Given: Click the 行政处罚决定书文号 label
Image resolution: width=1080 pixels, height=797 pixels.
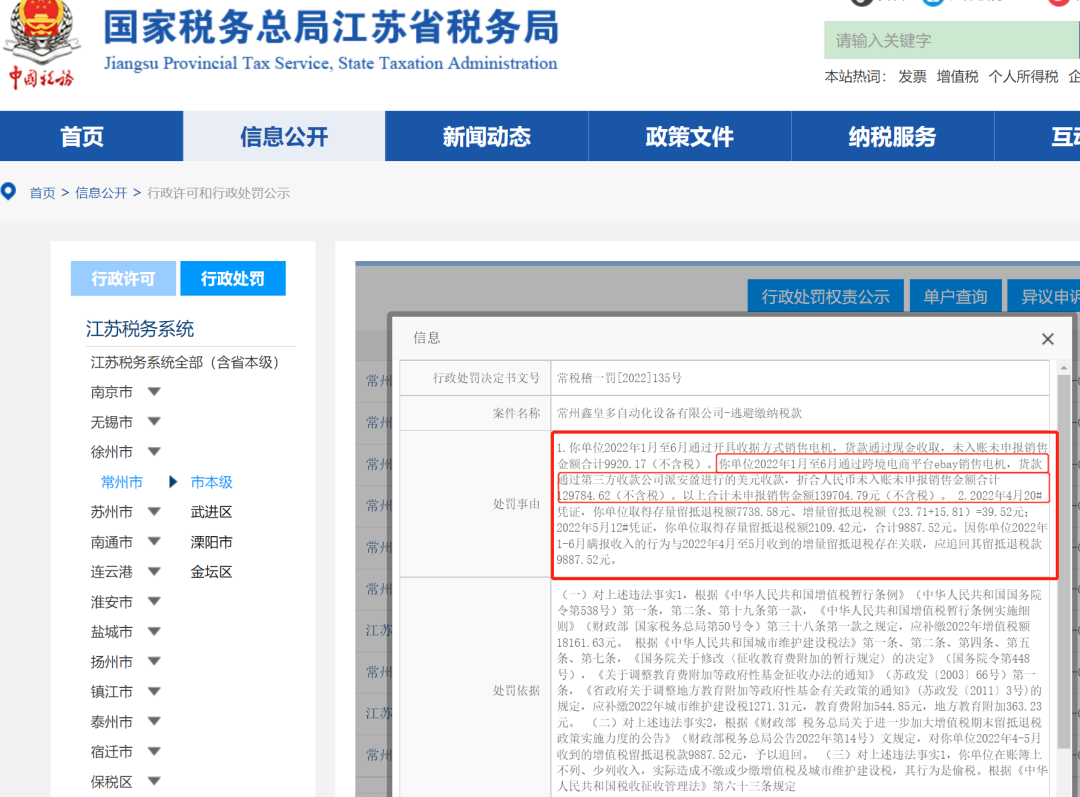Looking at the screenshot, I should pyautogui.click(x=486, y=377).
